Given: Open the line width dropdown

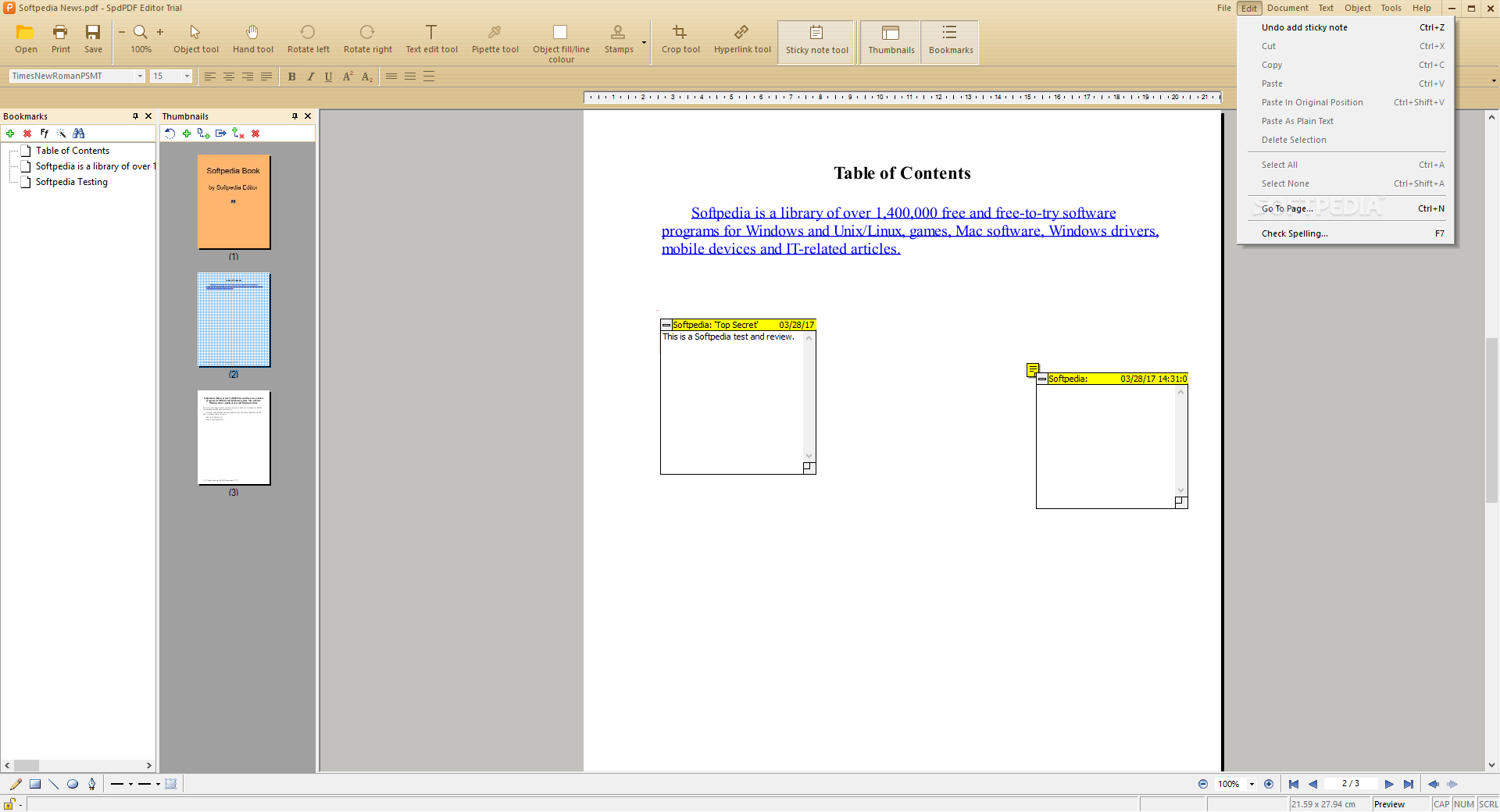Looking at the screenshot, I should pyautogui.click(x=158, y=784).
